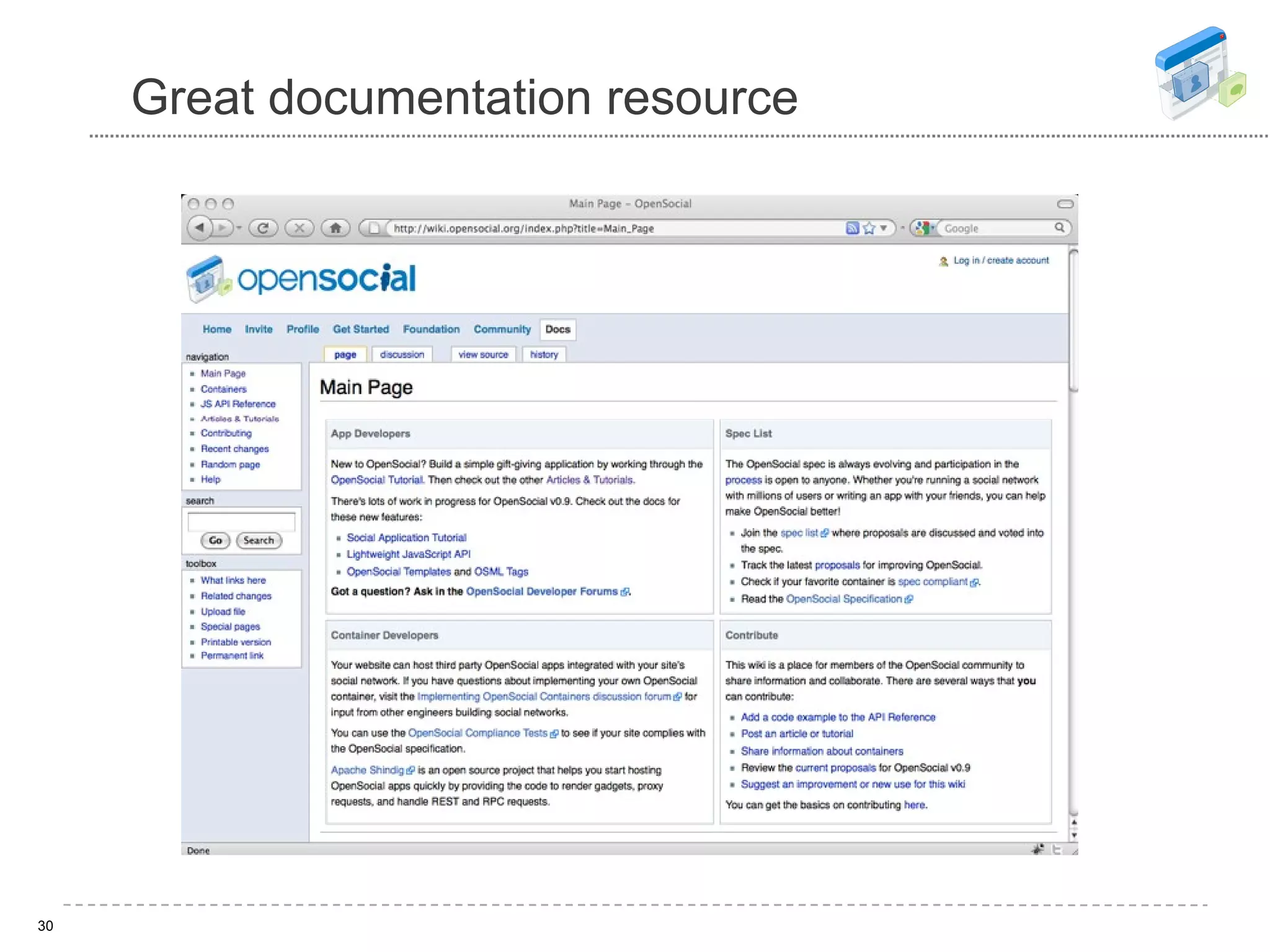Click the toolbar toggle pill in the title bar
1270x952 pixels.
point(1065,204)
